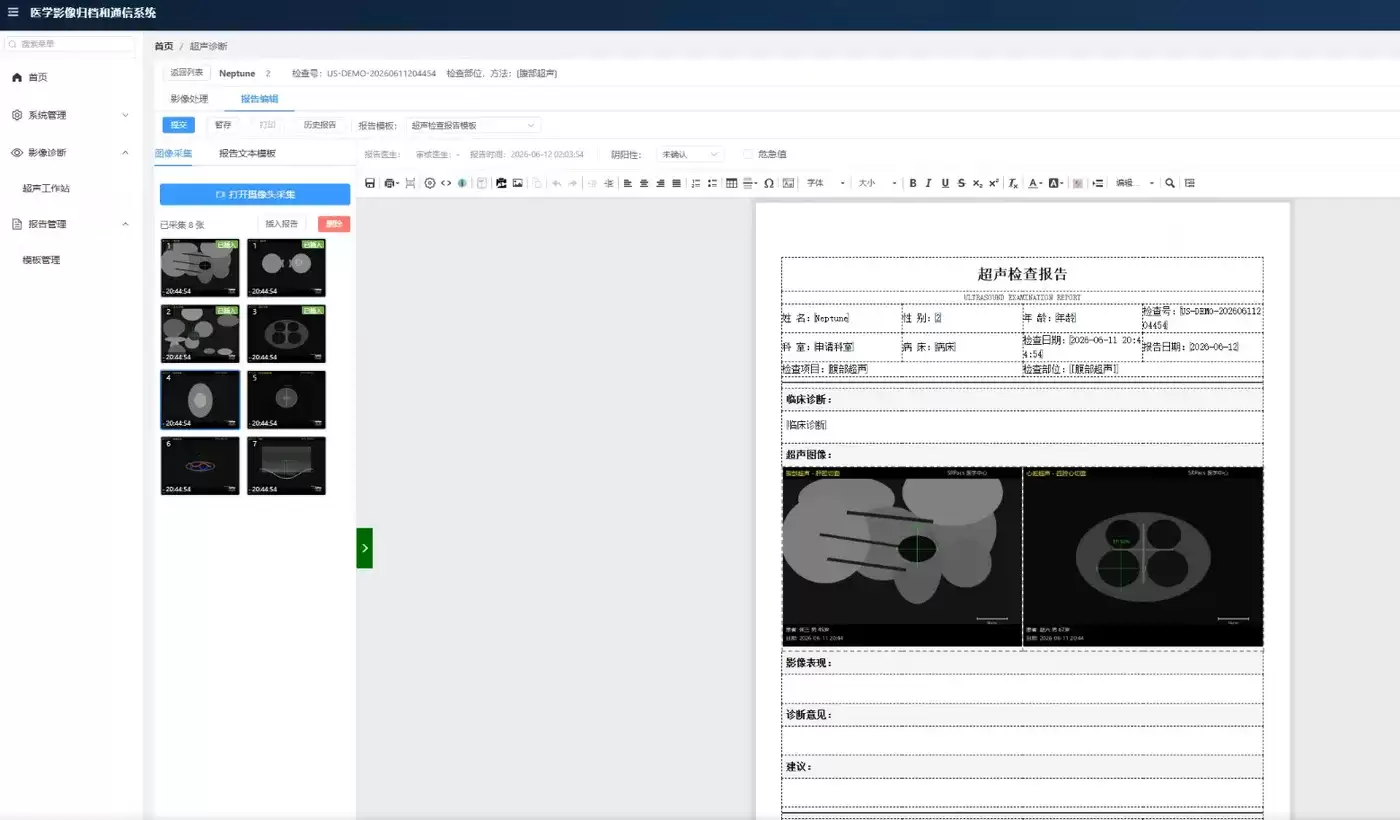This screenshot has width=1400, height=820.
Task: Switch to the 影像处理 tab
Action: click(189, 99)
